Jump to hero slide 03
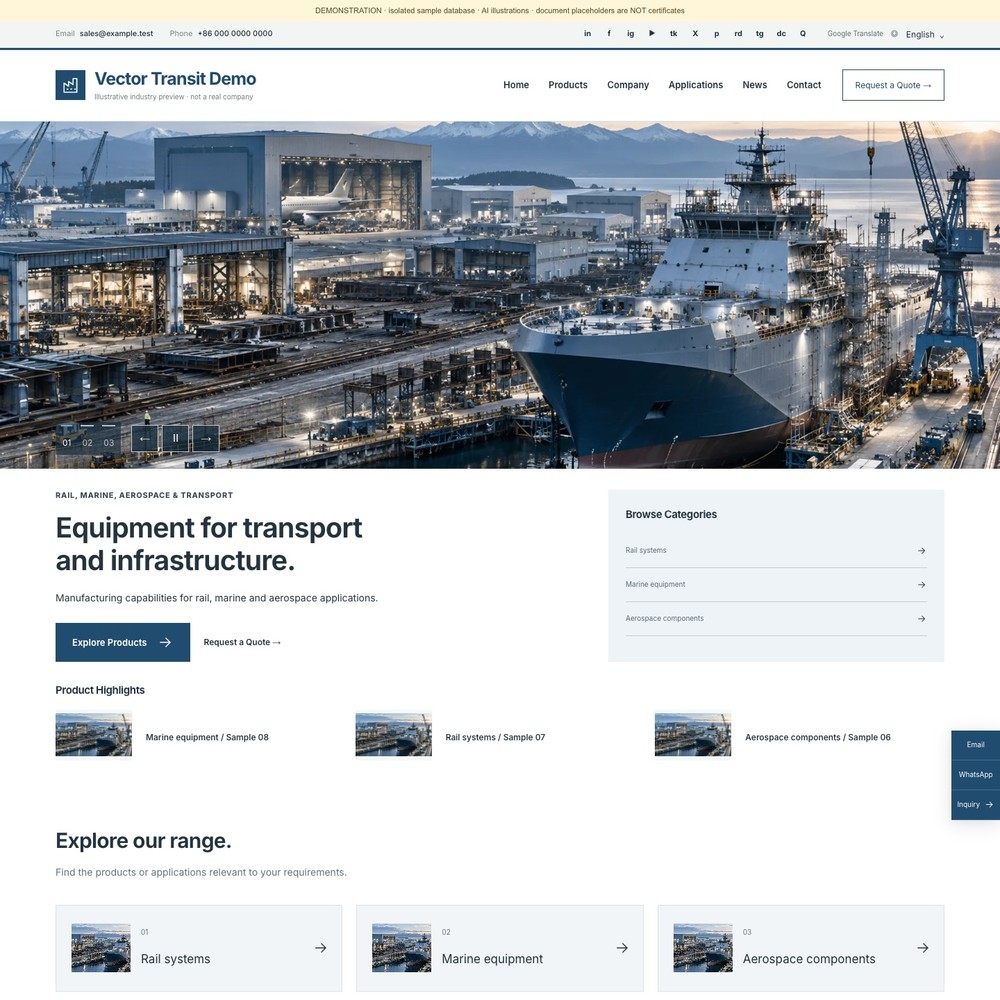The image size is (1000, 1000). [109, 442]
